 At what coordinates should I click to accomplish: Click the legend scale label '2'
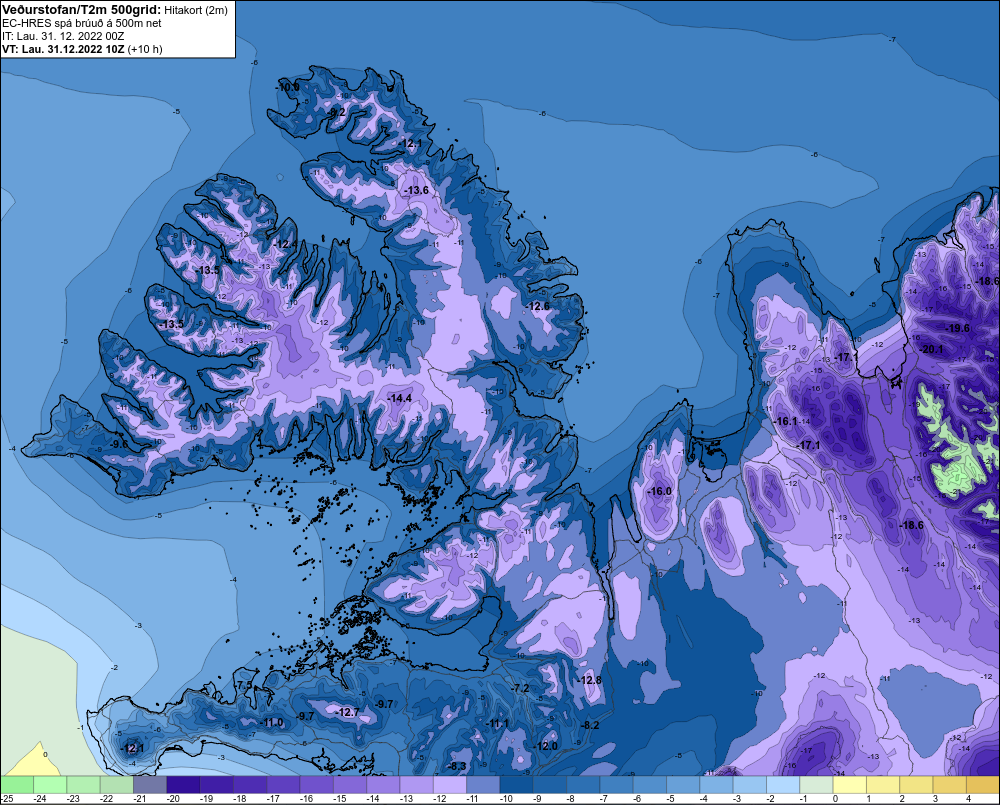point(902,799)
